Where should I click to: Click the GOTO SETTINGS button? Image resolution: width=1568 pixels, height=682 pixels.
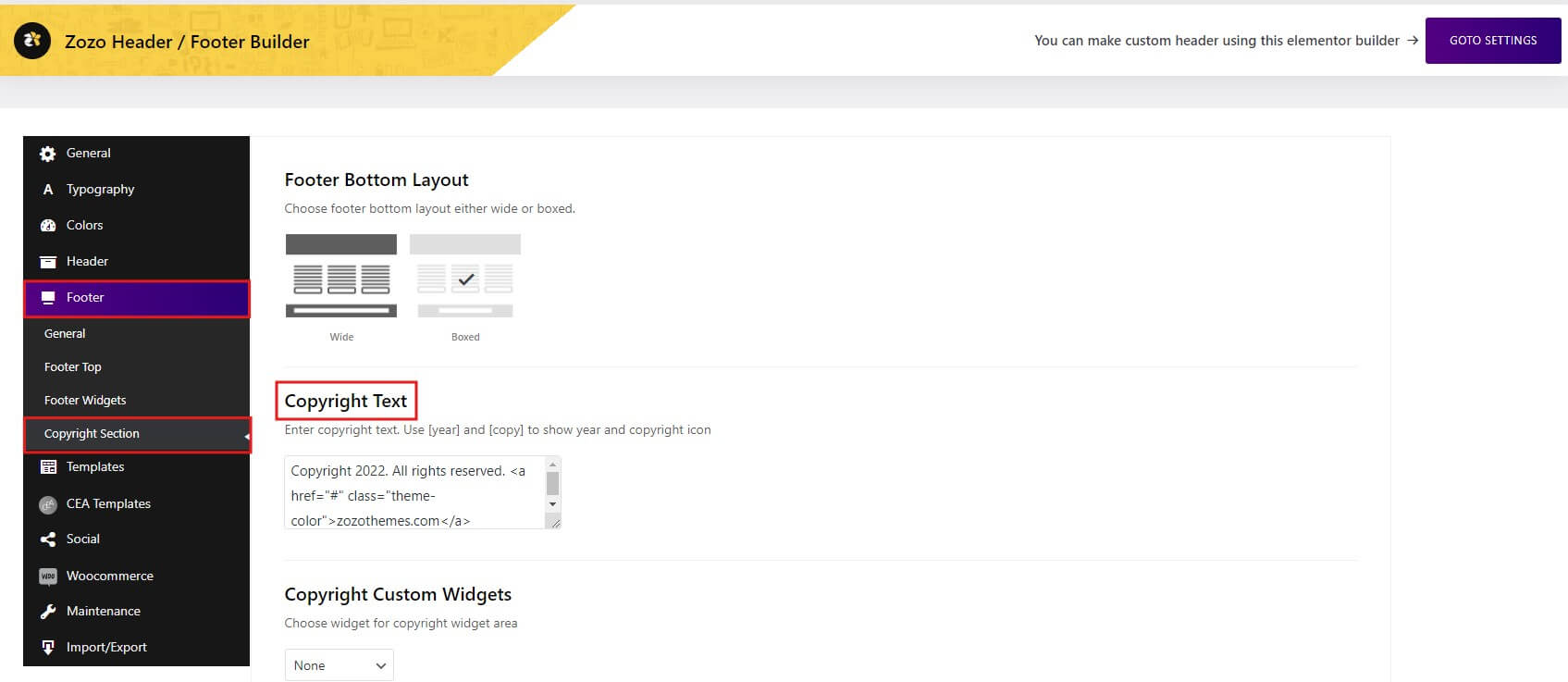point(1492,41)
